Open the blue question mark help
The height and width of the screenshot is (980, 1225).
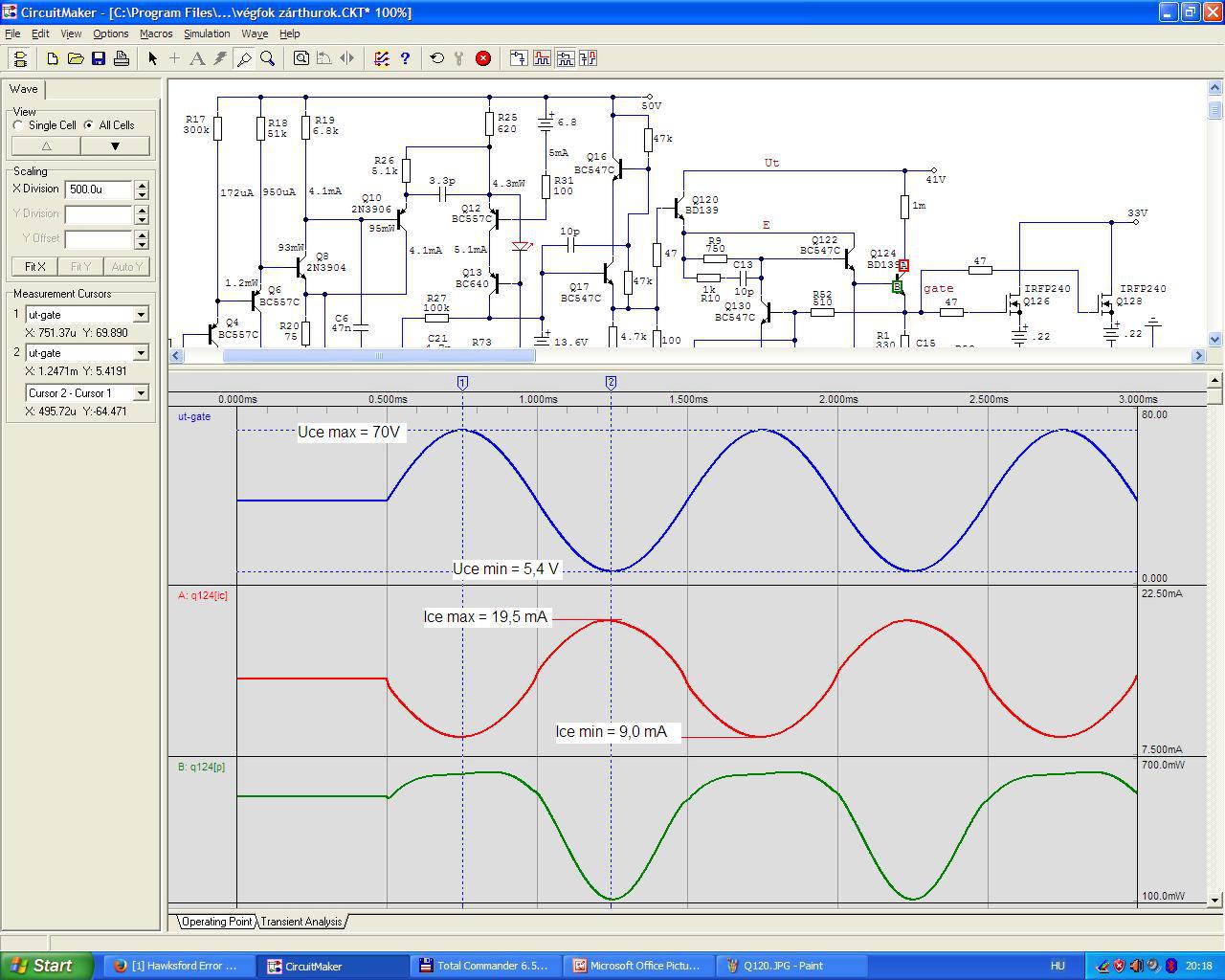[405, 58]
